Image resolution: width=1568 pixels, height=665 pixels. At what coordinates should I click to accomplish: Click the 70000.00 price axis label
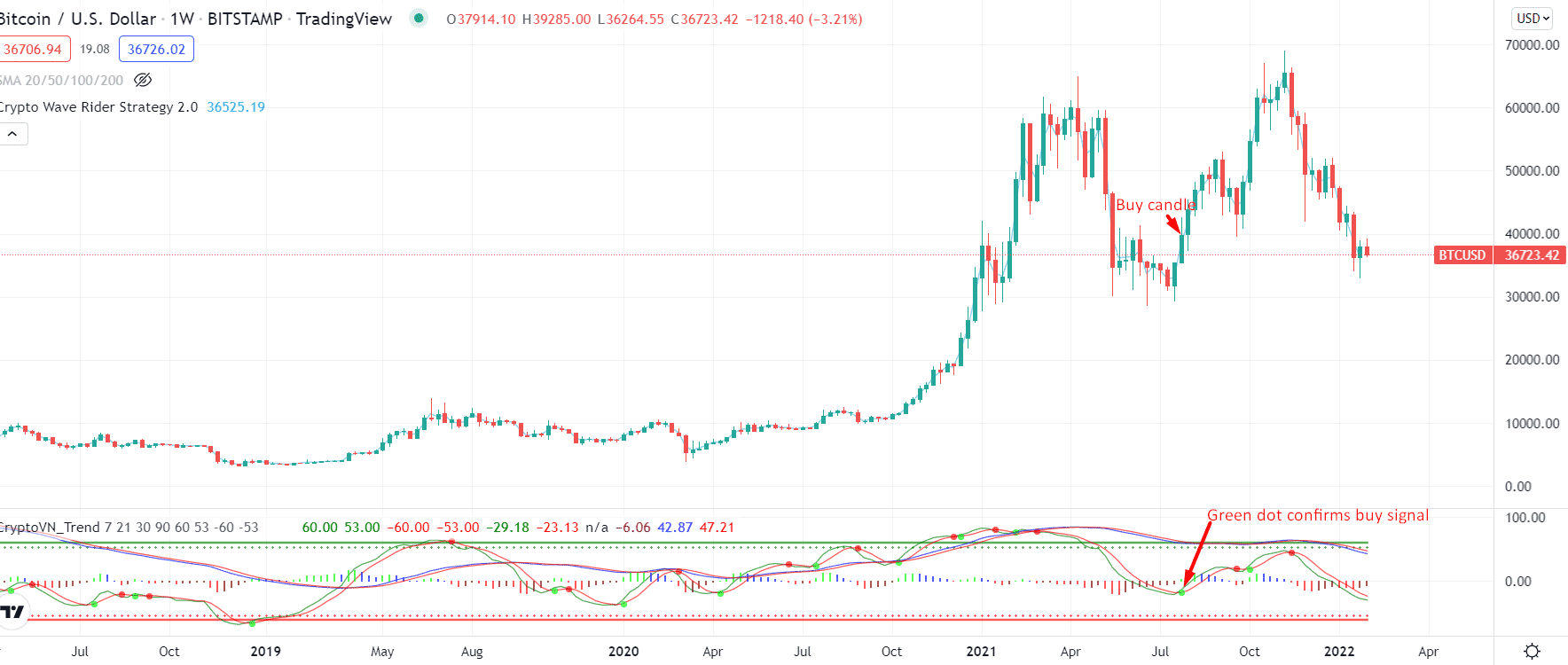point(1532,44)
